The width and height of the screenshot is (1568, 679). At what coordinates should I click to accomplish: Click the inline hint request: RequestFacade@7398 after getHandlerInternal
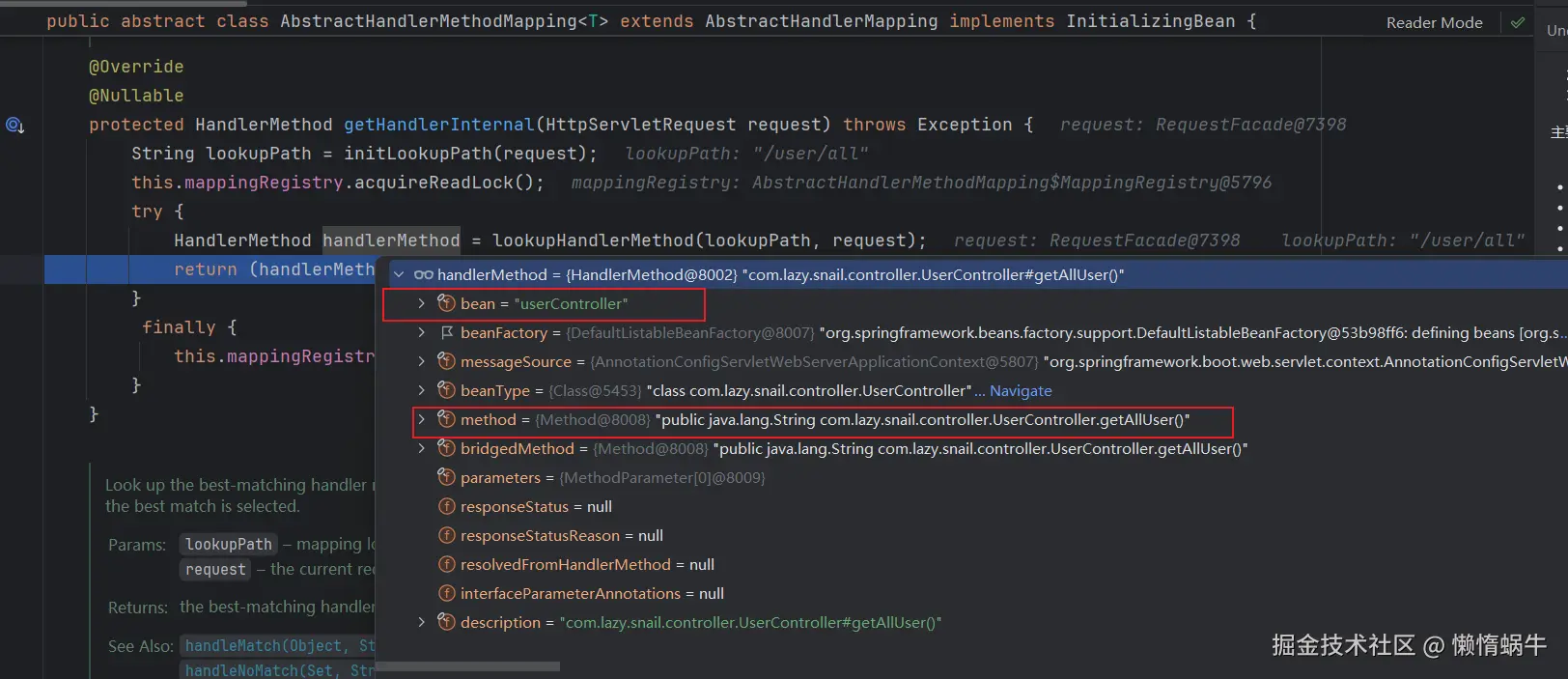coord(1202,125)
